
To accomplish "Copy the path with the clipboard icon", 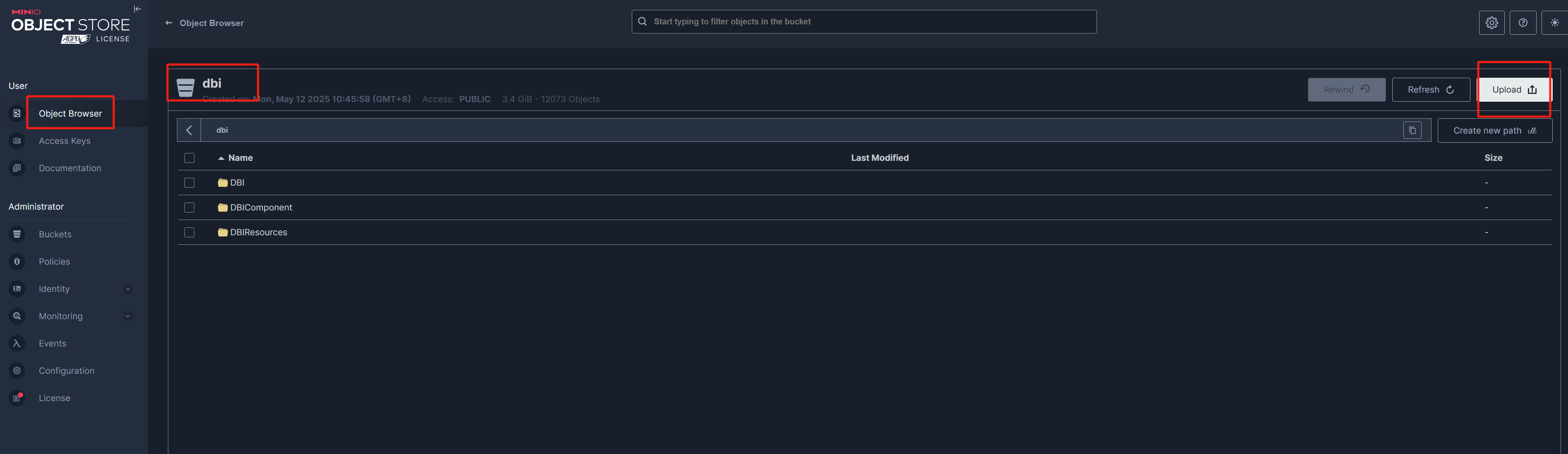I will [x=1412, y=130].
